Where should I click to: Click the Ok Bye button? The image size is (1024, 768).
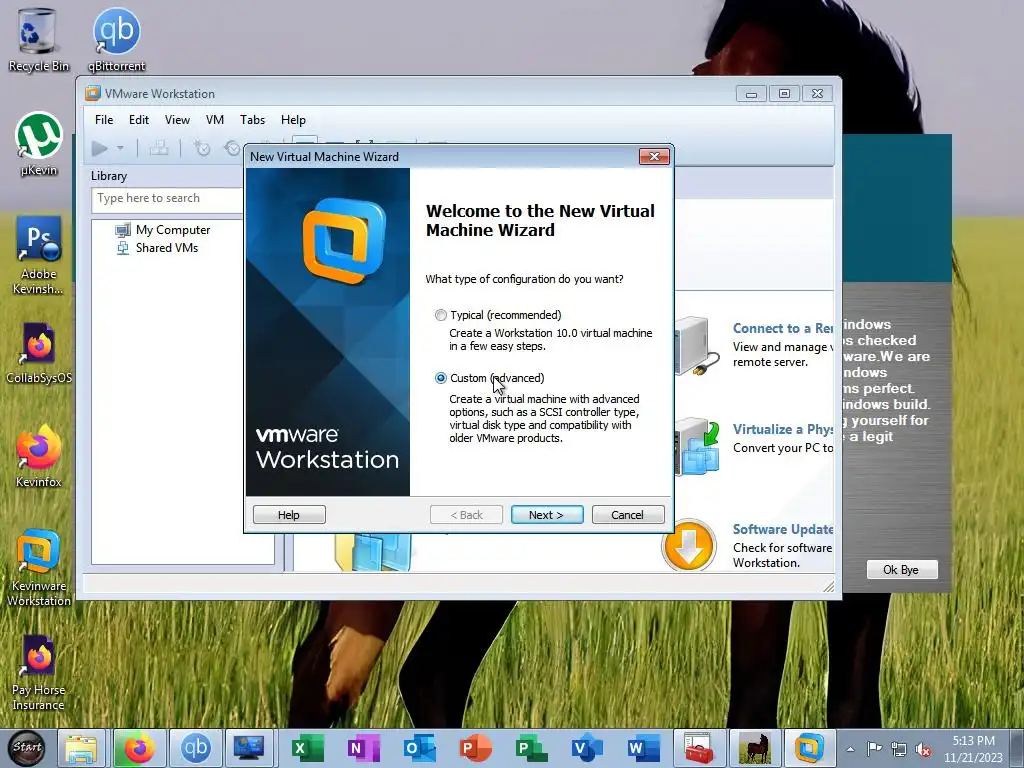point(901,569)
